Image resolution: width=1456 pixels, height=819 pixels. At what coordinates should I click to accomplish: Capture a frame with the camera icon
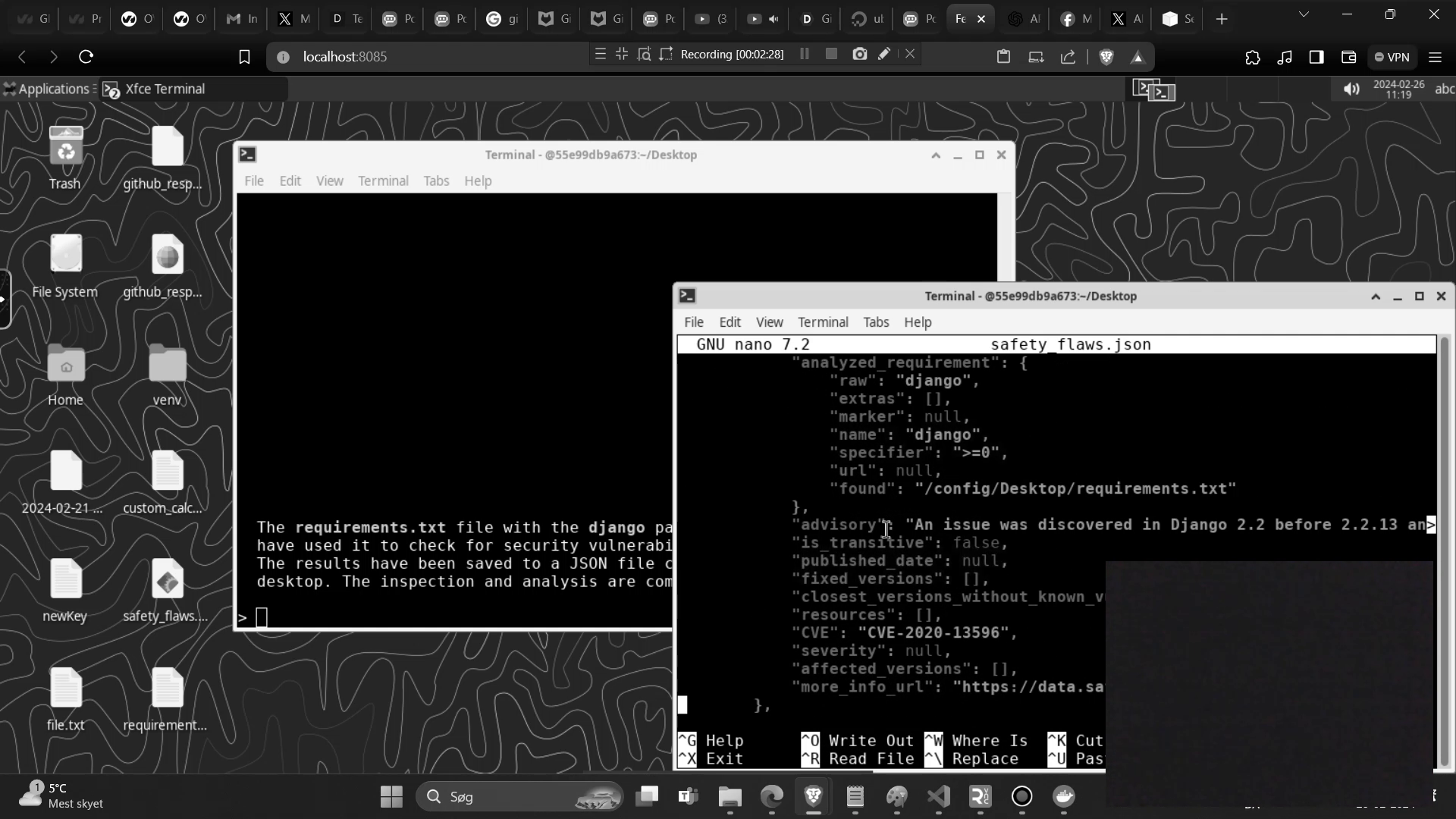[x=859, y=54]
